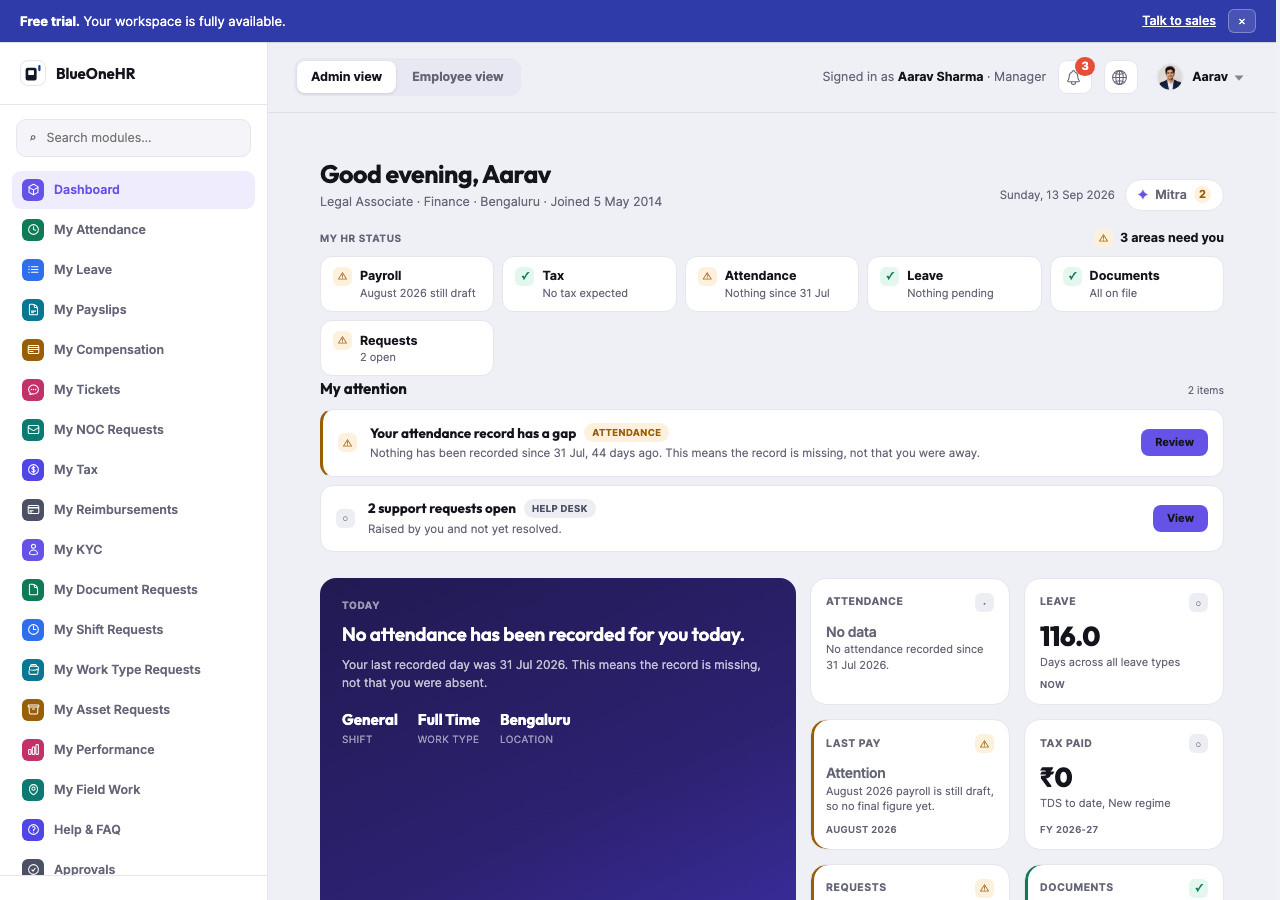Image resolution: width=1280 pixels, height=900 pixels.
Task: Click the My Document Requests file icon
Action: point(33,589)
